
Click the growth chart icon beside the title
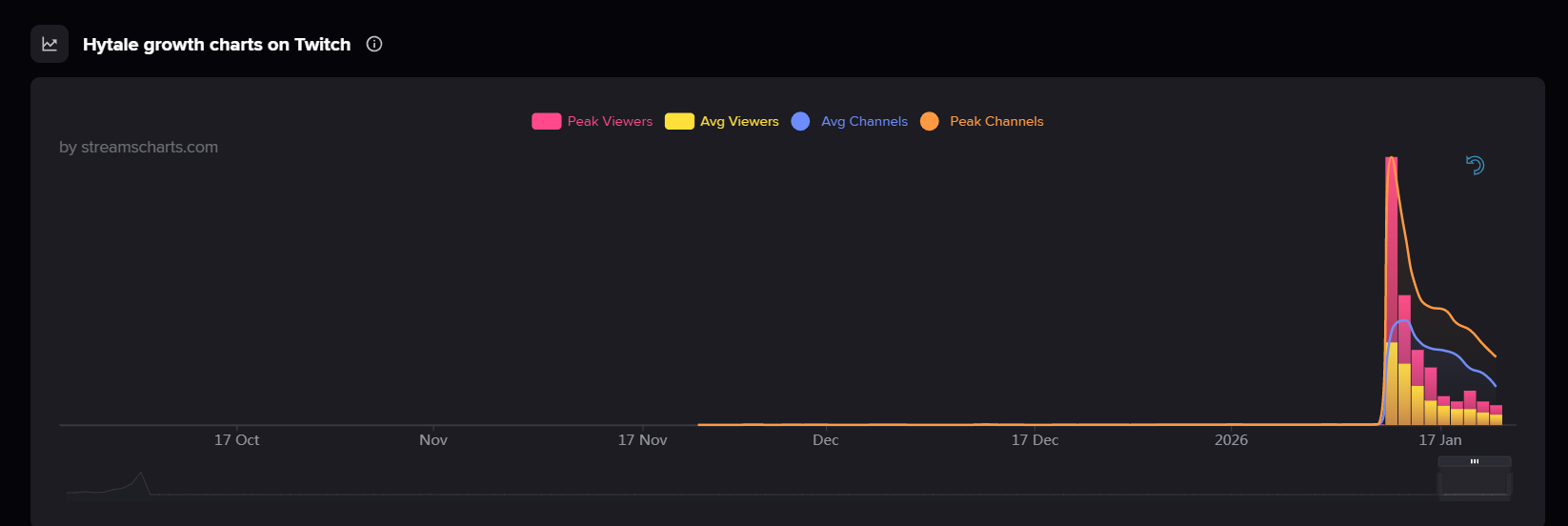[50, 44]
